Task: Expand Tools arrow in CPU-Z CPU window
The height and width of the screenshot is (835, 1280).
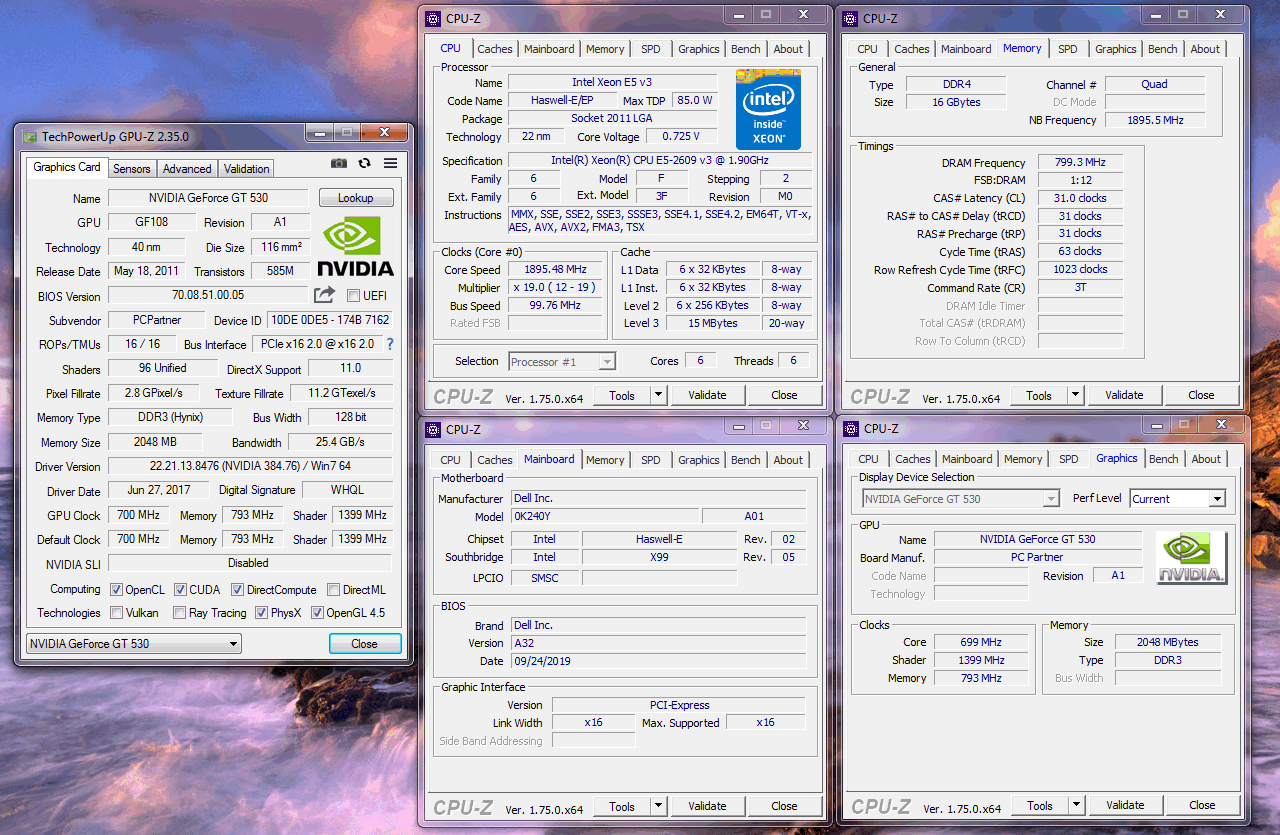Action: click(x=658, y=395)
